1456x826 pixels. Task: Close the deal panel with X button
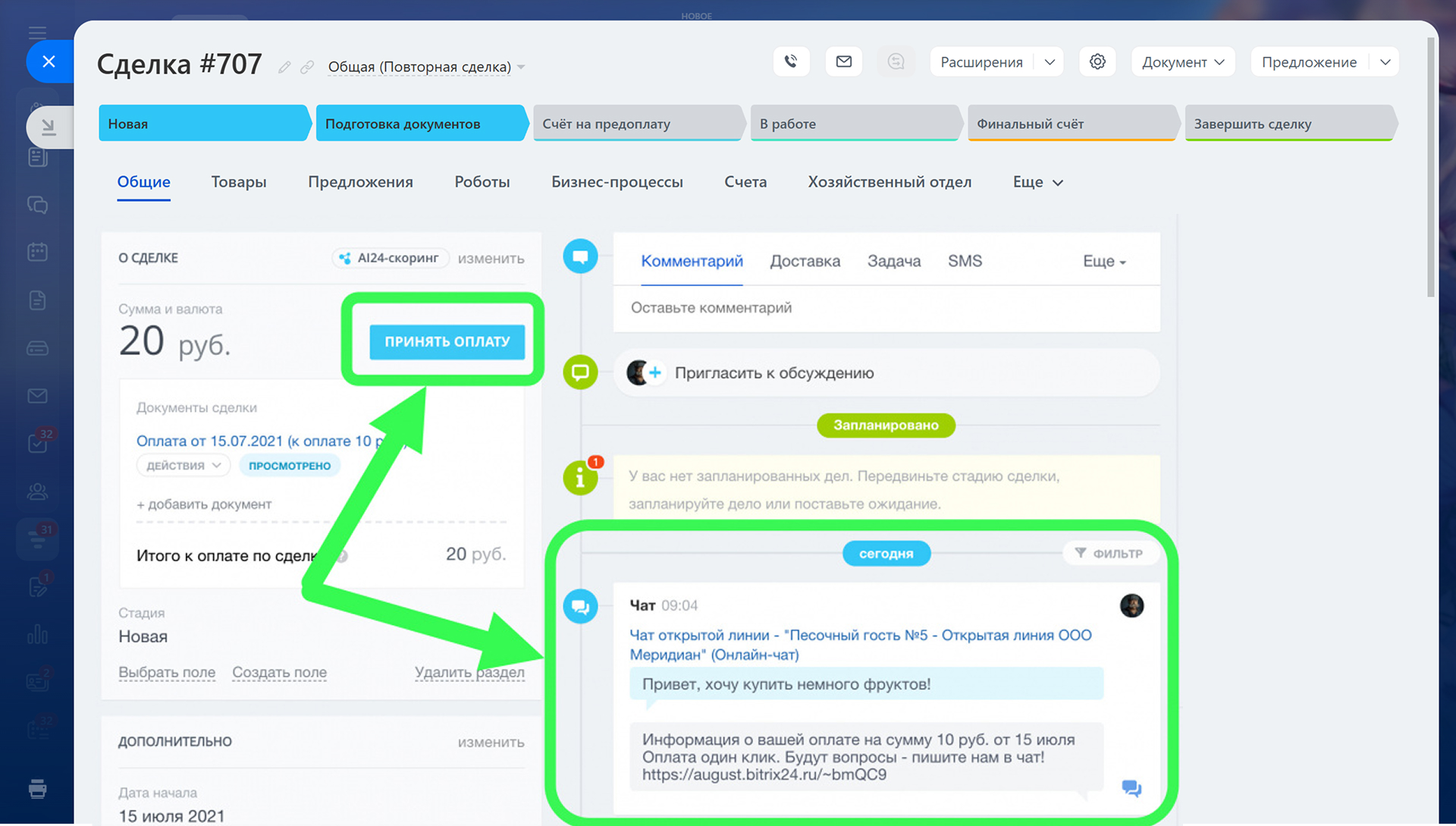click(49, 61)
